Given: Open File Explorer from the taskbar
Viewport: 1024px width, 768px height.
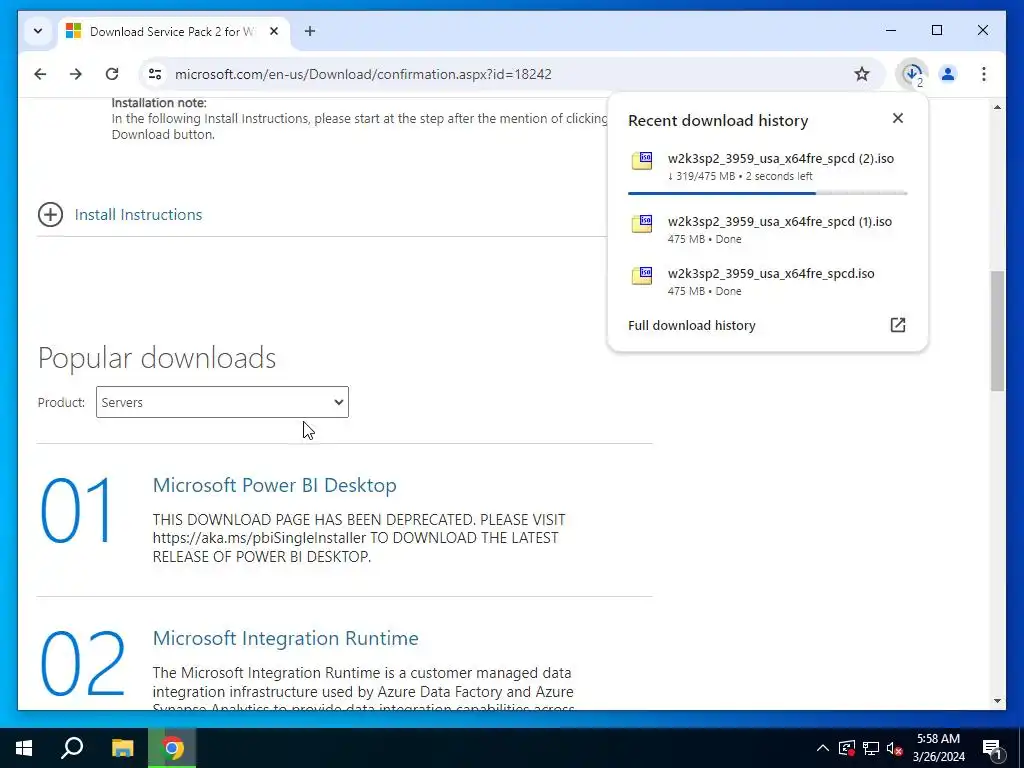Looking at the screenshot, I should 122,748.
